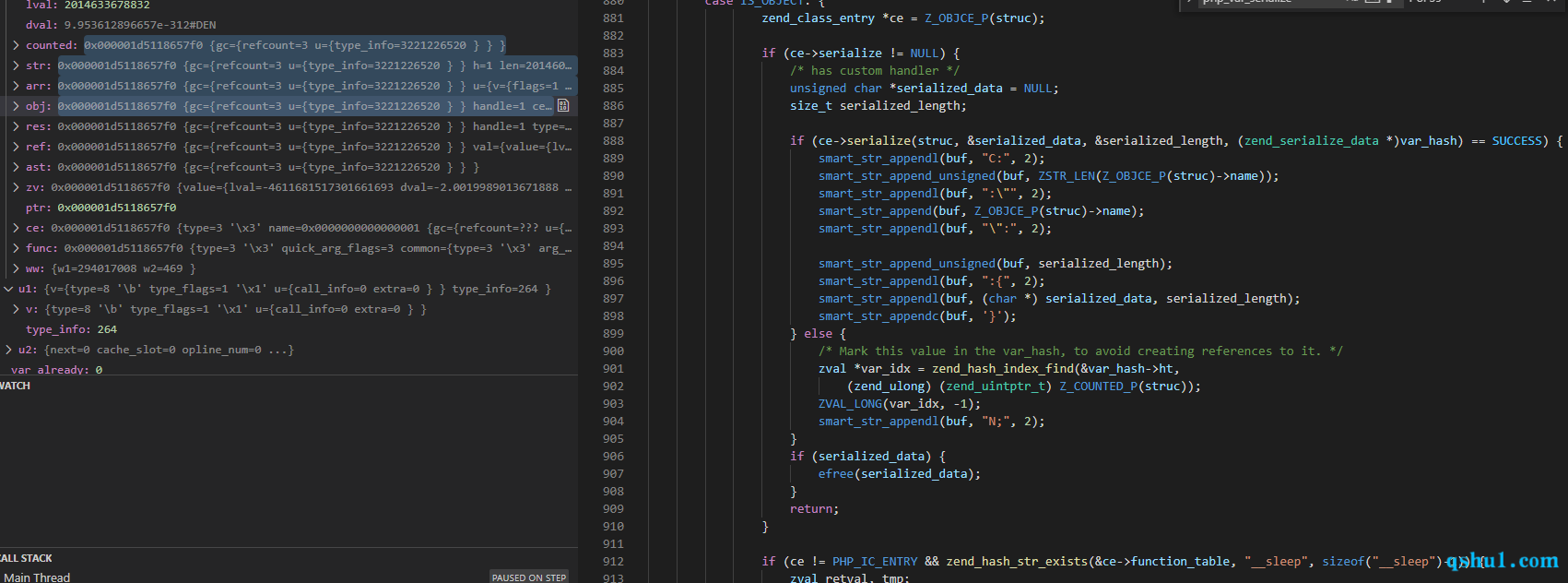Screen dimensions: 1568x583
Task: Click the 'Mark this value in the var_hash' comment
Action: pos(1080,351)
